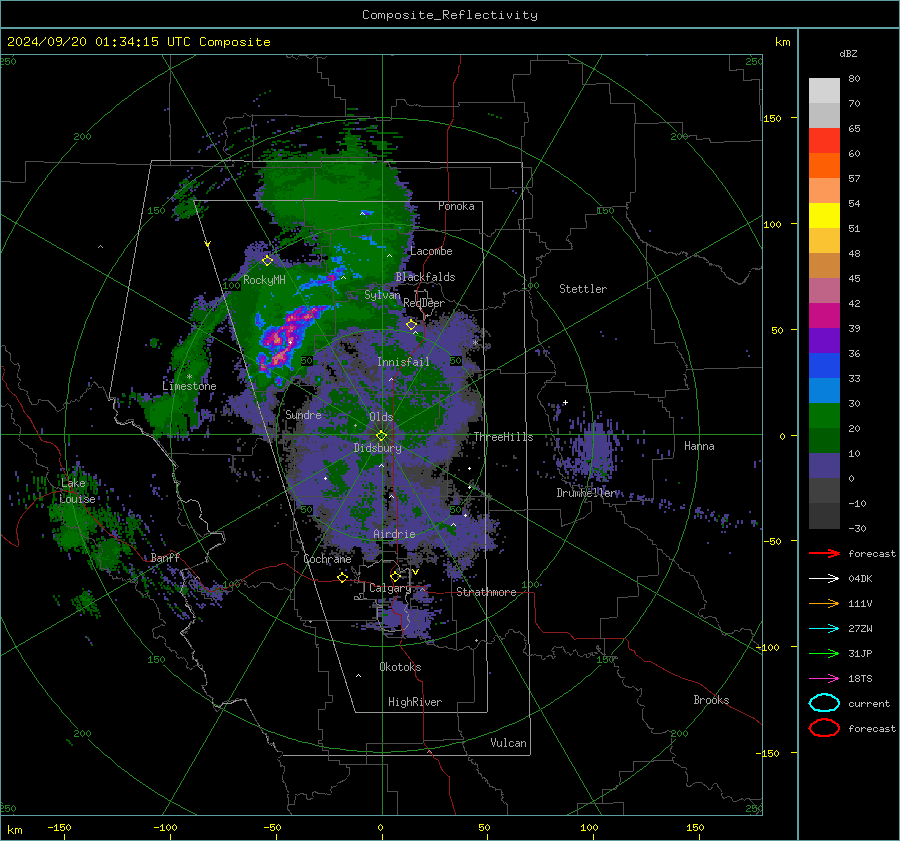Click the orange 111V arrow icon
Image resolution: width=900 pixels, height=841 pixels.
(824, 603)
